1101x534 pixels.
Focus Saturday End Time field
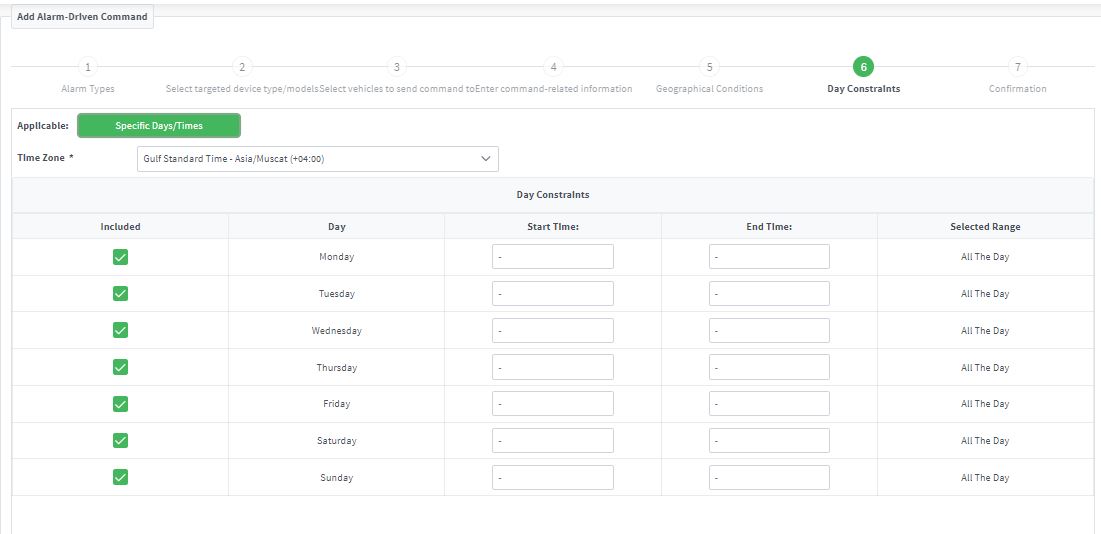click(x=769, y=441)
